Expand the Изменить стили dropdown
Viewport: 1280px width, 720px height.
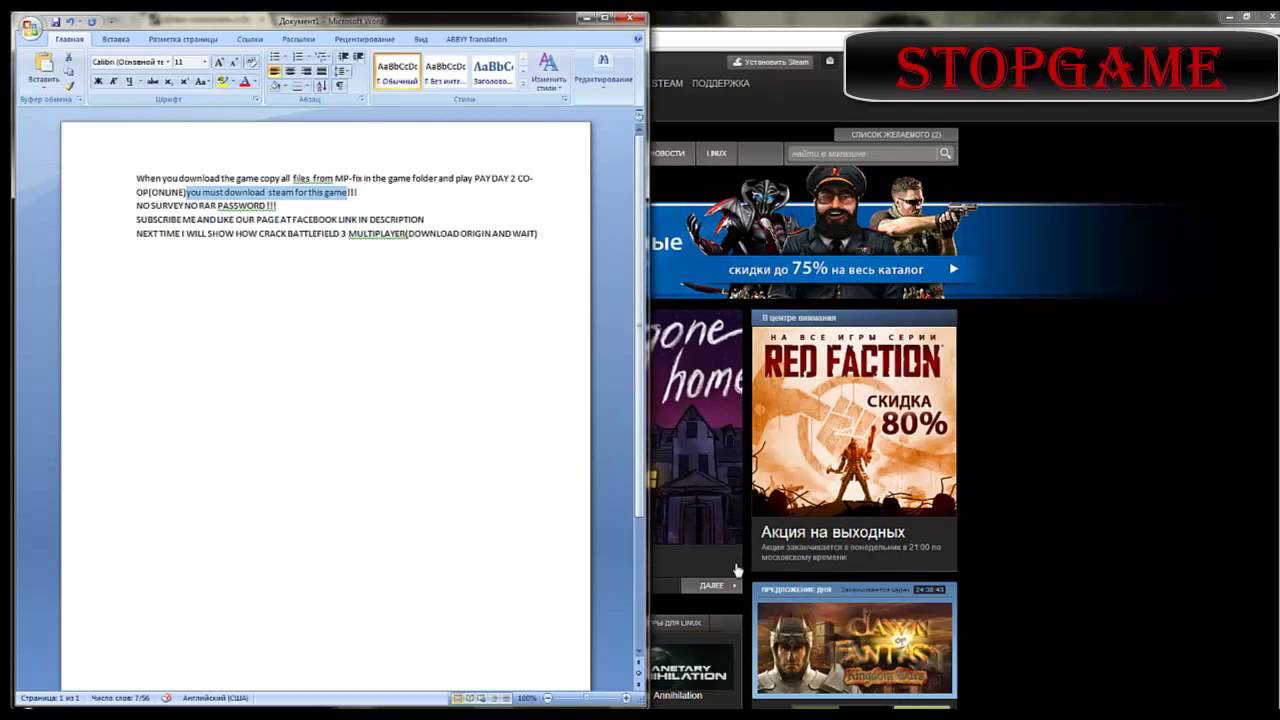coord(548,71)
